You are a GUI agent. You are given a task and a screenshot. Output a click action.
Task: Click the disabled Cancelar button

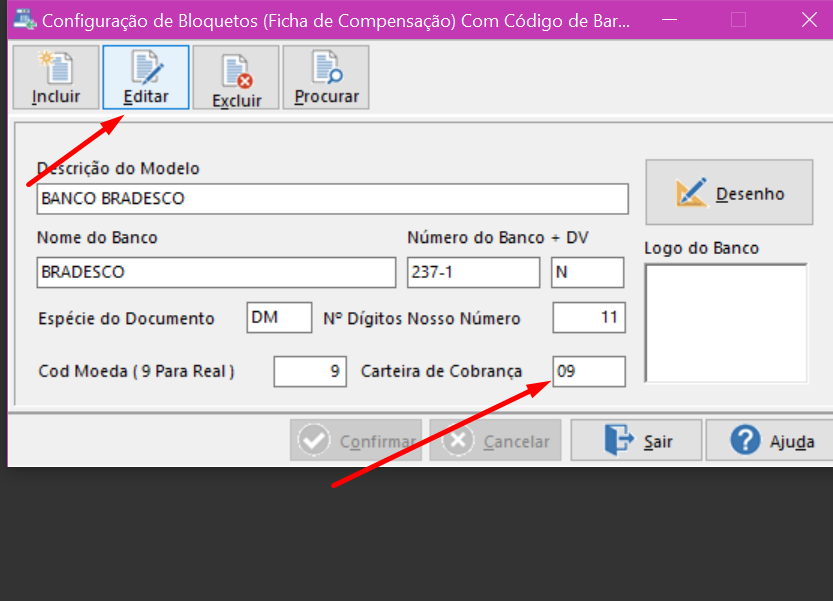pyautogui.click(x=495, y=440)
